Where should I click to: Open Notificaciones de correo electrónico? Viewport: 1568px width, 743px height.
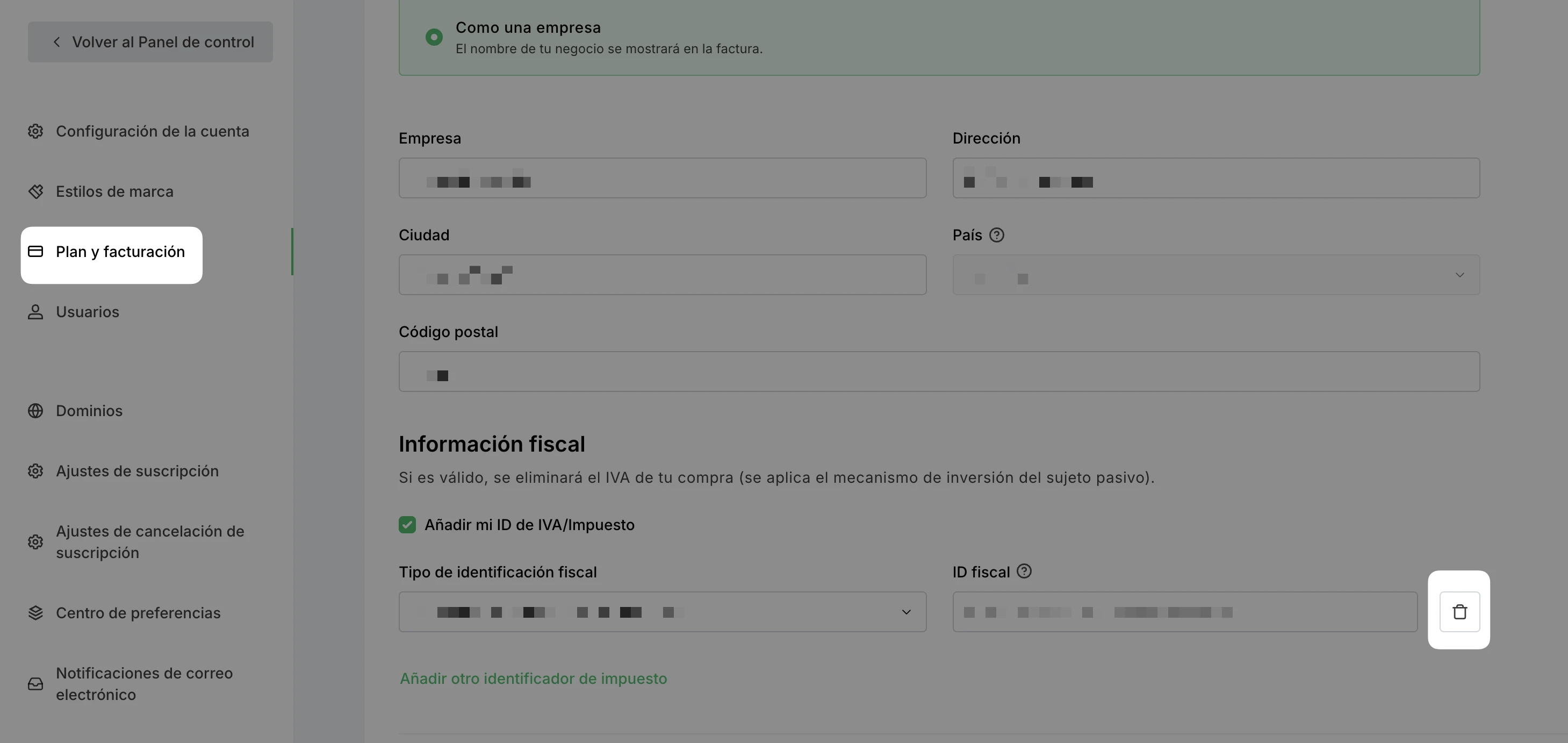point(144,684)
